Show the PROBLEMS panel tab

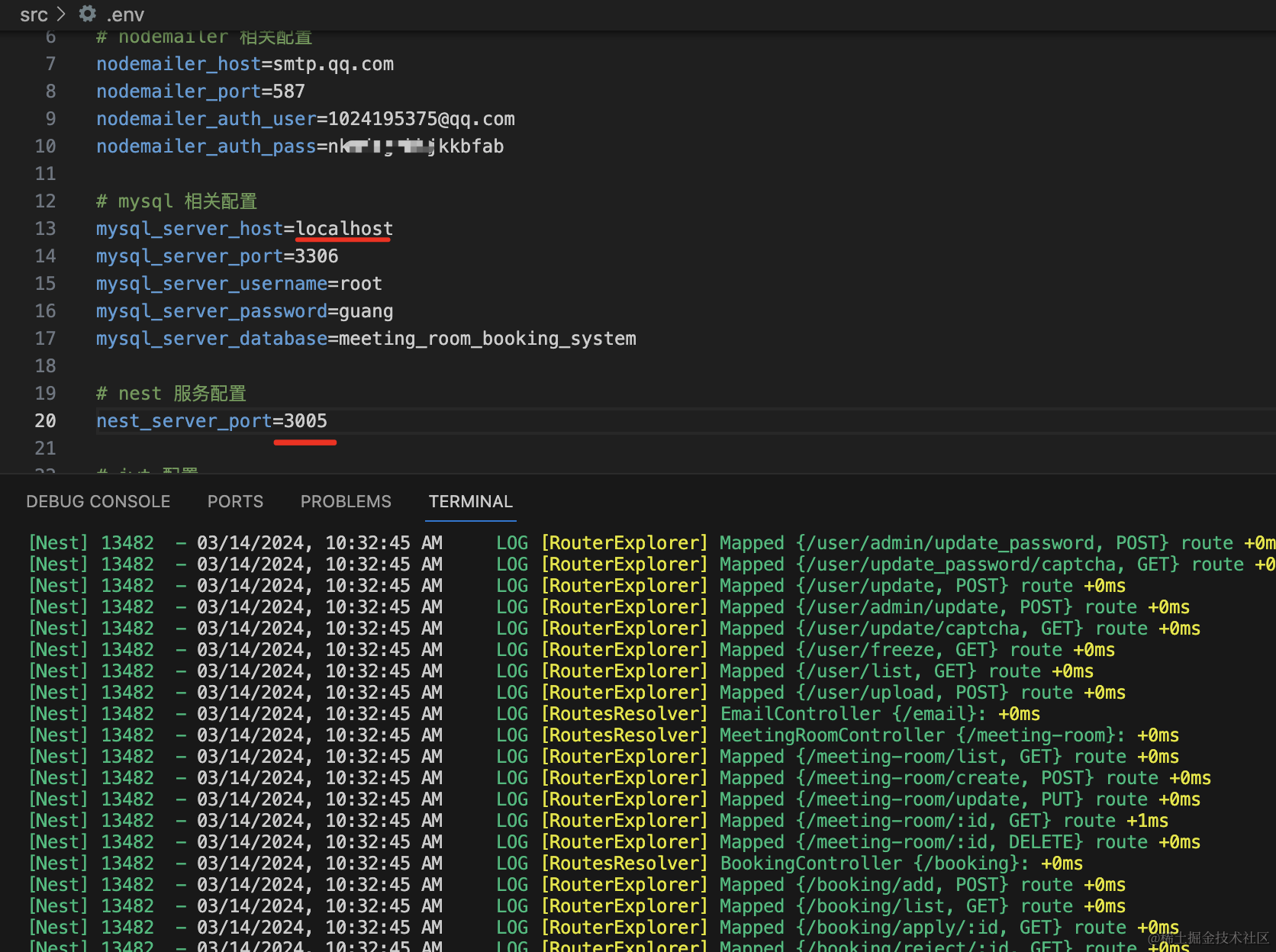click(x=345, y=501)
